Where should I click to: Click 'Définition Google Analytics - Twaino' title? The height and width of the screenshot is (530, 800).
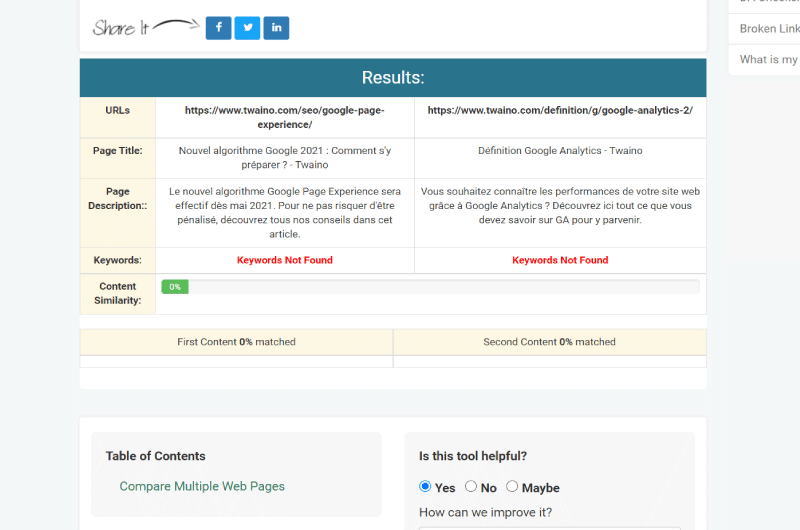560,150
